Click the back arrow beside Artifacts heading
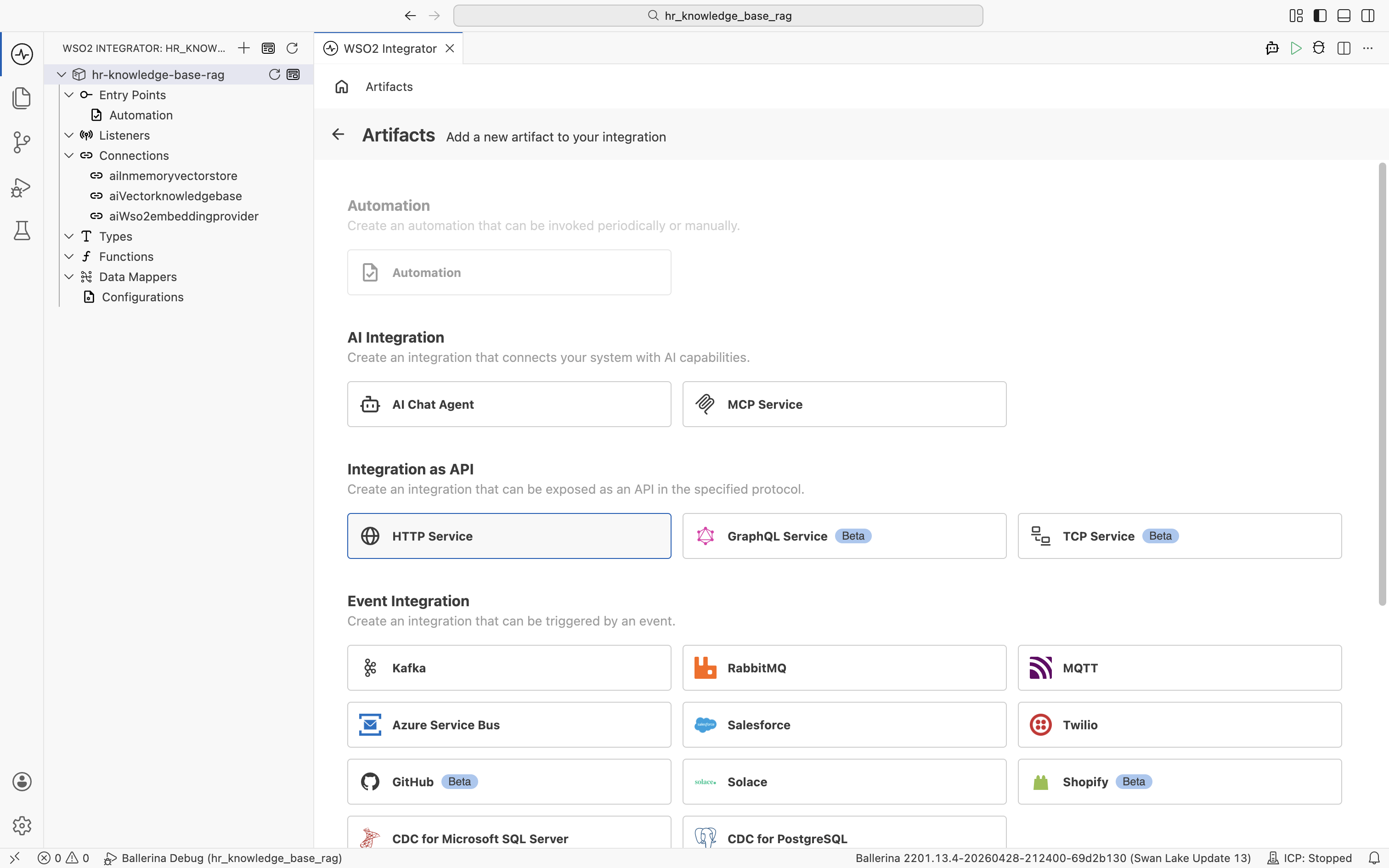Viewport: 1389px width, 868px height. (x=338, y=134)
